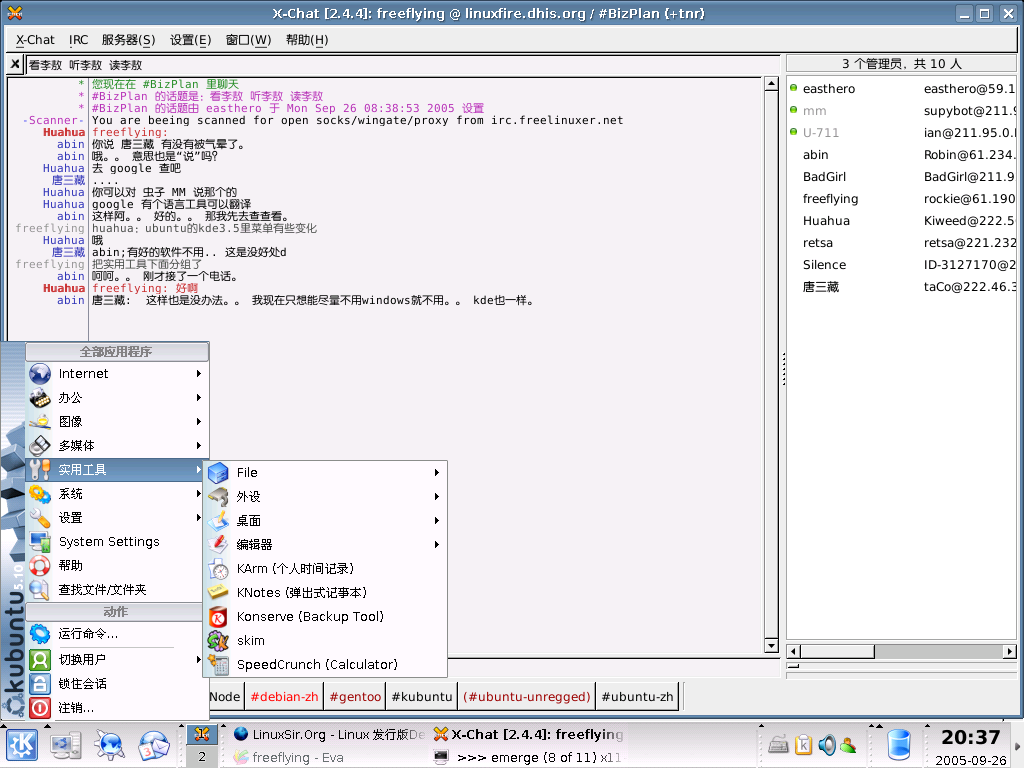The height and width of the screenshot is (768, 1024).
Task: Open the X-Chat menu in menu bar
Action: pos(35,40)
